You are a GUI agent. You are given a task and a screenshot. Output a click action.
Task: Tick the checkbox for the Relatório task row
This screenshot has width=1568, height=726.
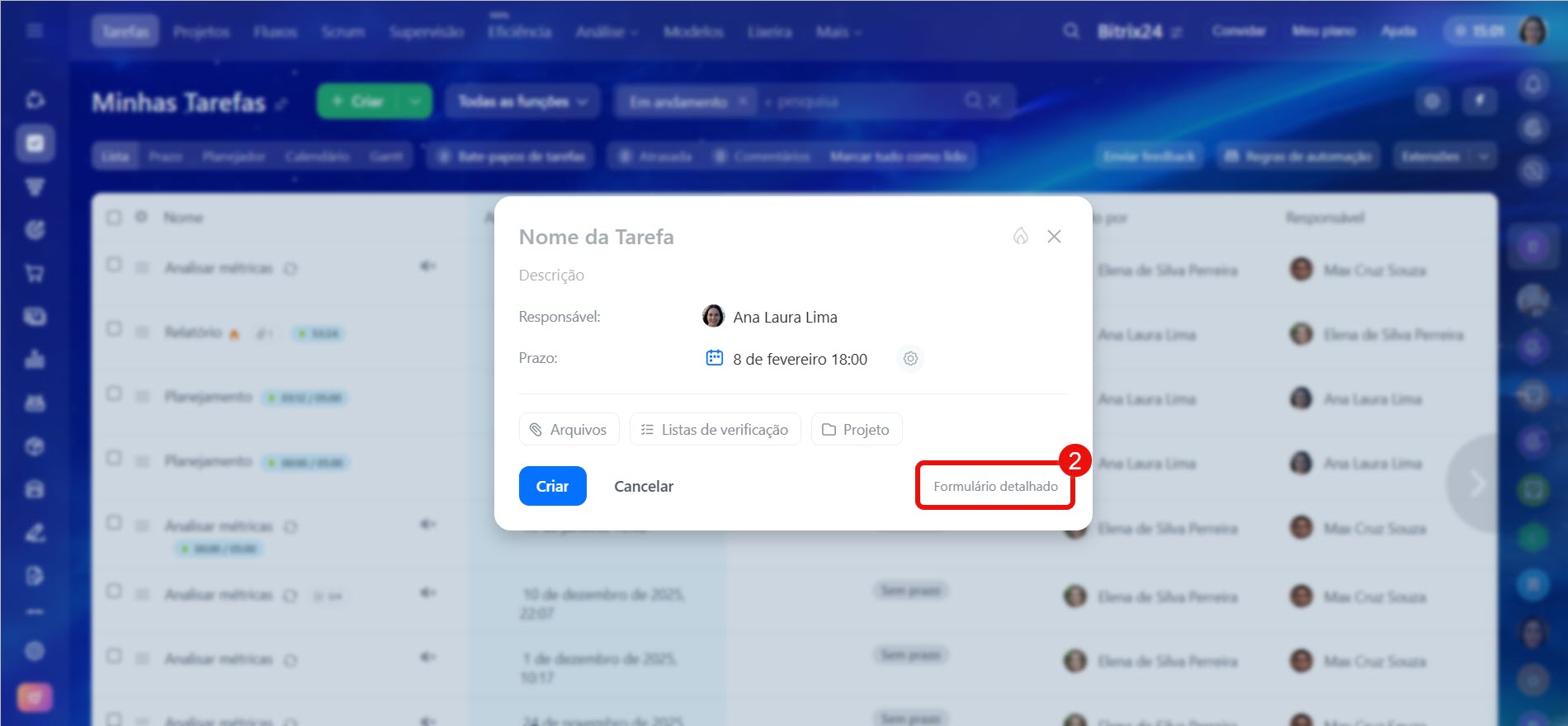point(114,329)
